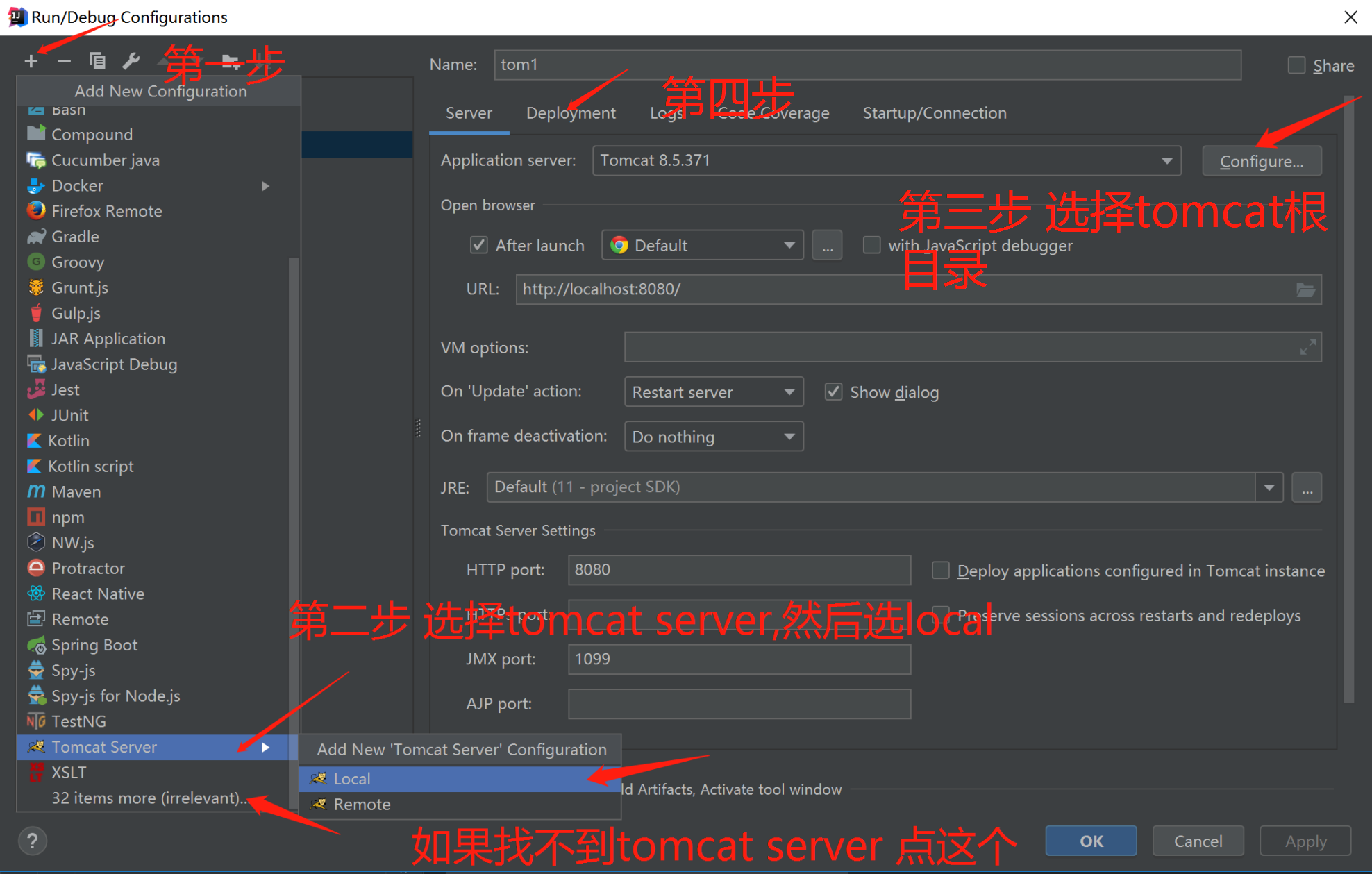Disable the Show dialog checkbox
Screen dimensions: 1372x874
[x=833, y=392]
